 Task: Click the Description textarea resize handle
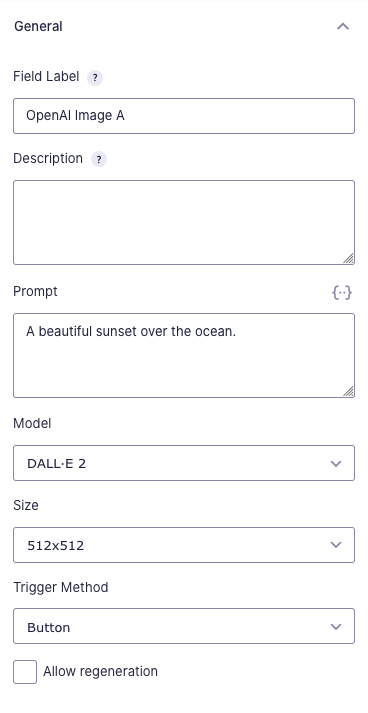(348, 259)
